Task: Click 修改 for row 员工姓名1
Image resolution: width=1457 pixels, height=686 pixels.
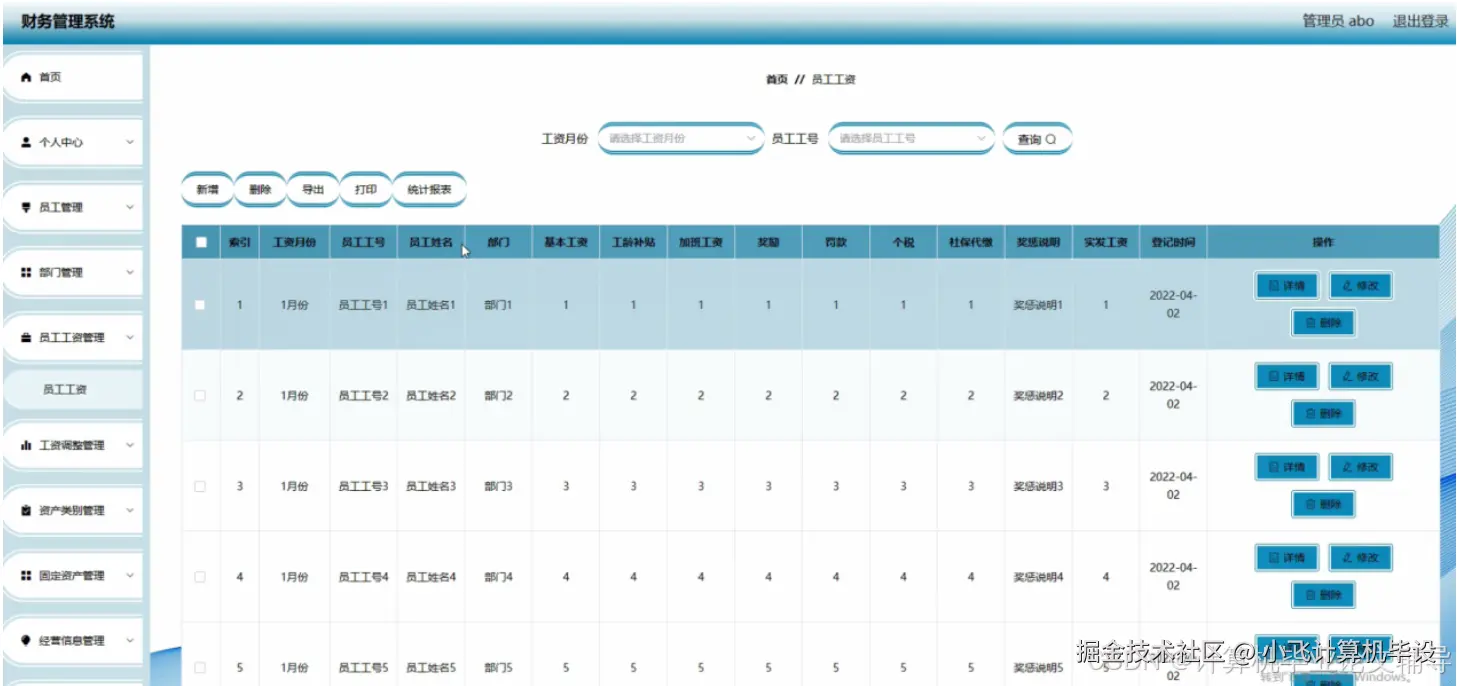Action: click(1360, 286)
